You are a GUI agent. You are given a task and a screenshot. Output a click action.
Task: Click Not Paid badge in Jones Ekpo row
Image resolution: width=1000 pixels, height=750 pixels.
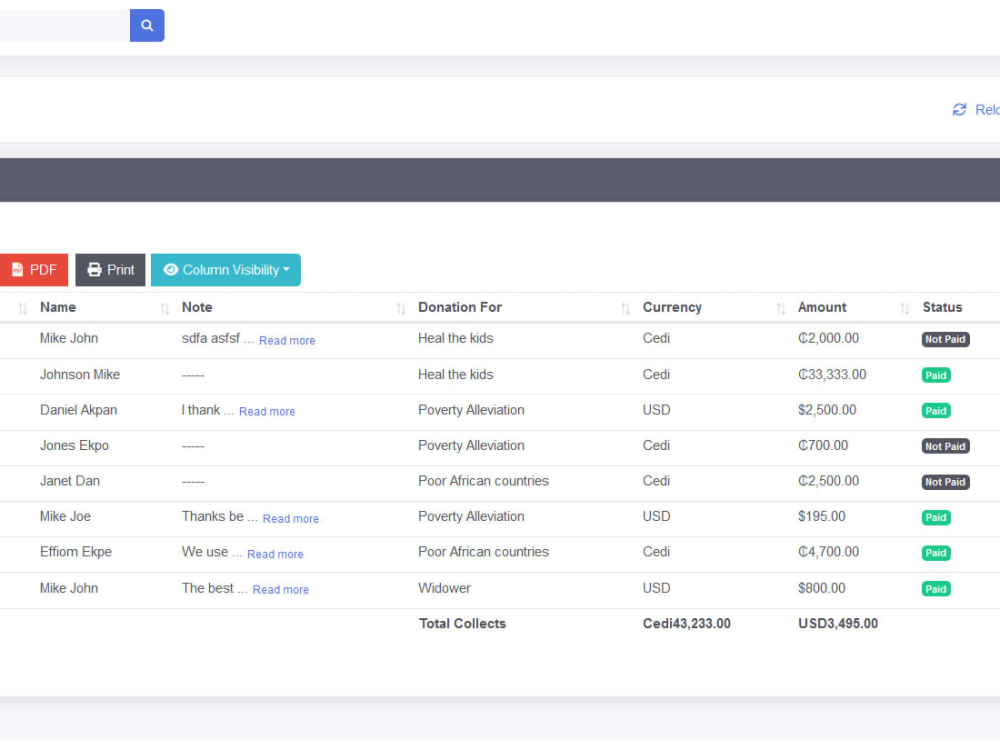point(945,446)
